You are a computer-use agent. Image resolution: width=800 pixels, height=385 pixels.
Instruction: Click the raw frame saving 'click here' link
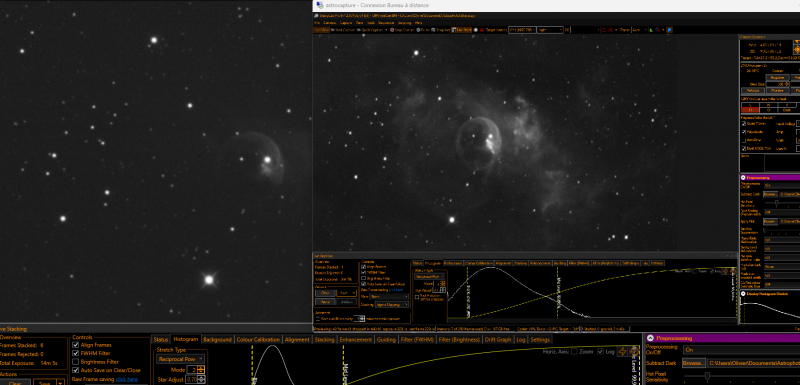127,379
